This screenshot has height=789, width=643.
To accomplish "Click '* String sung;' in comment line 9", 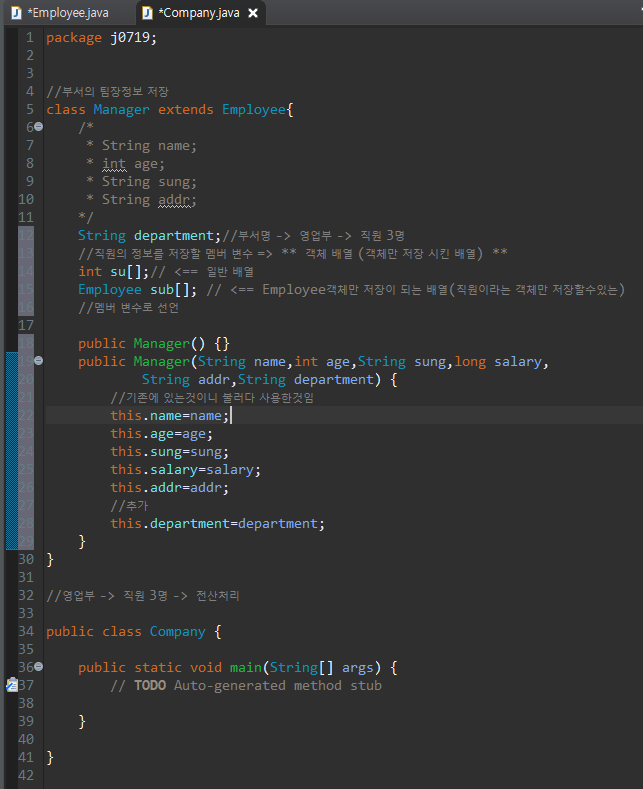I will tap(141, 182).
